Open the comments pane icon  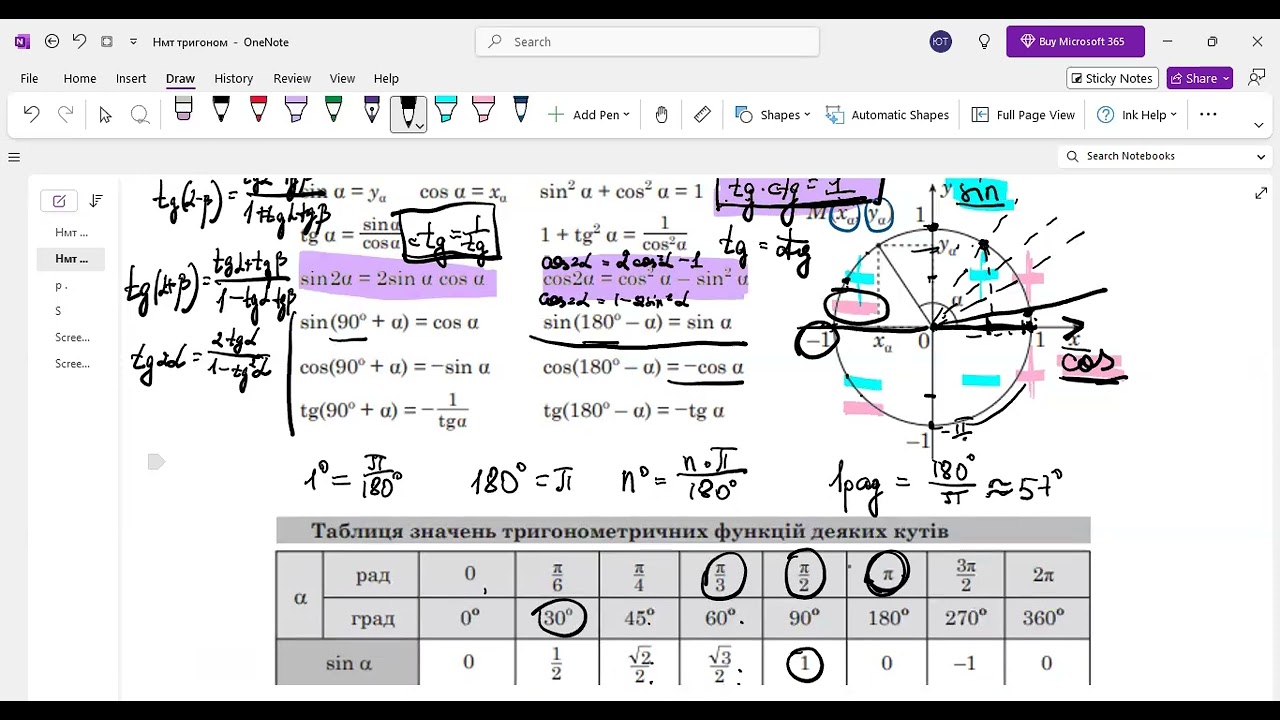(x=1257, y=78)
